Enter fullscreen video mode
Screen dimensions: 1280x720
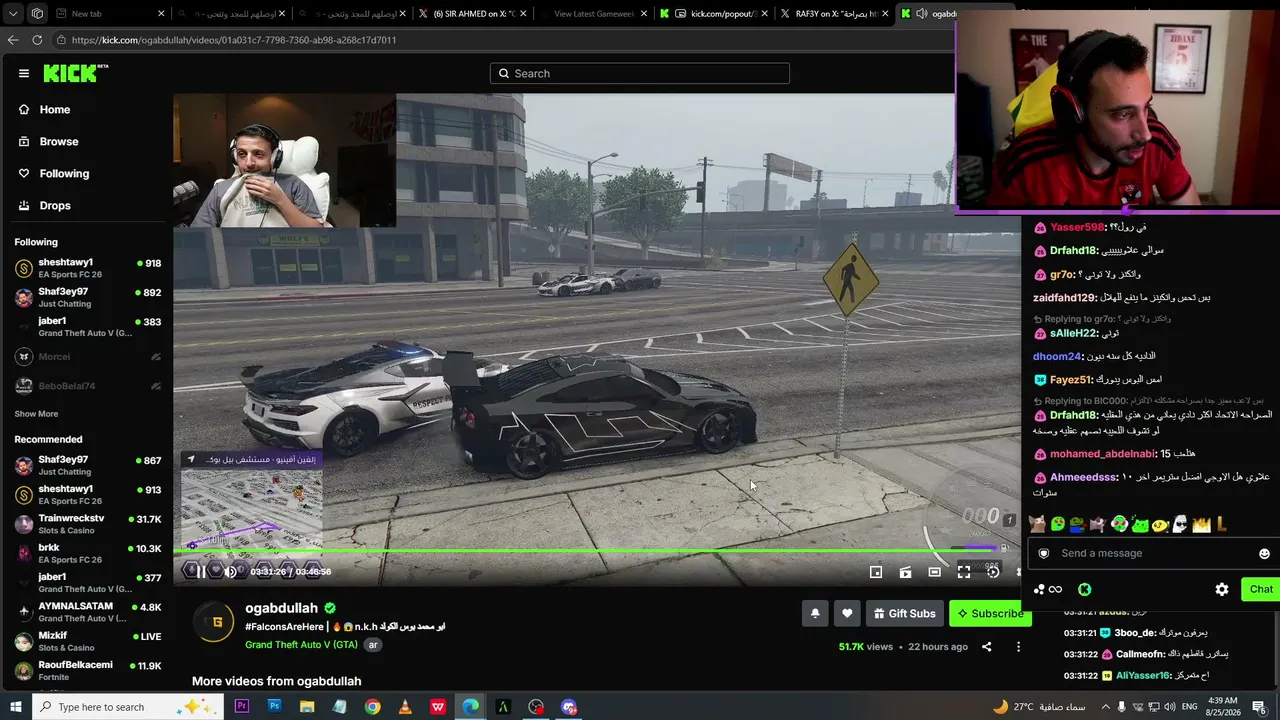pos(963,572)
